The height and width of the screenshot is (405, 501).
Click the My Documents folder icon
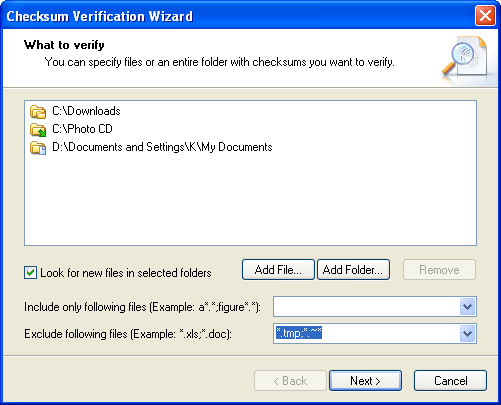coord(38,148)
